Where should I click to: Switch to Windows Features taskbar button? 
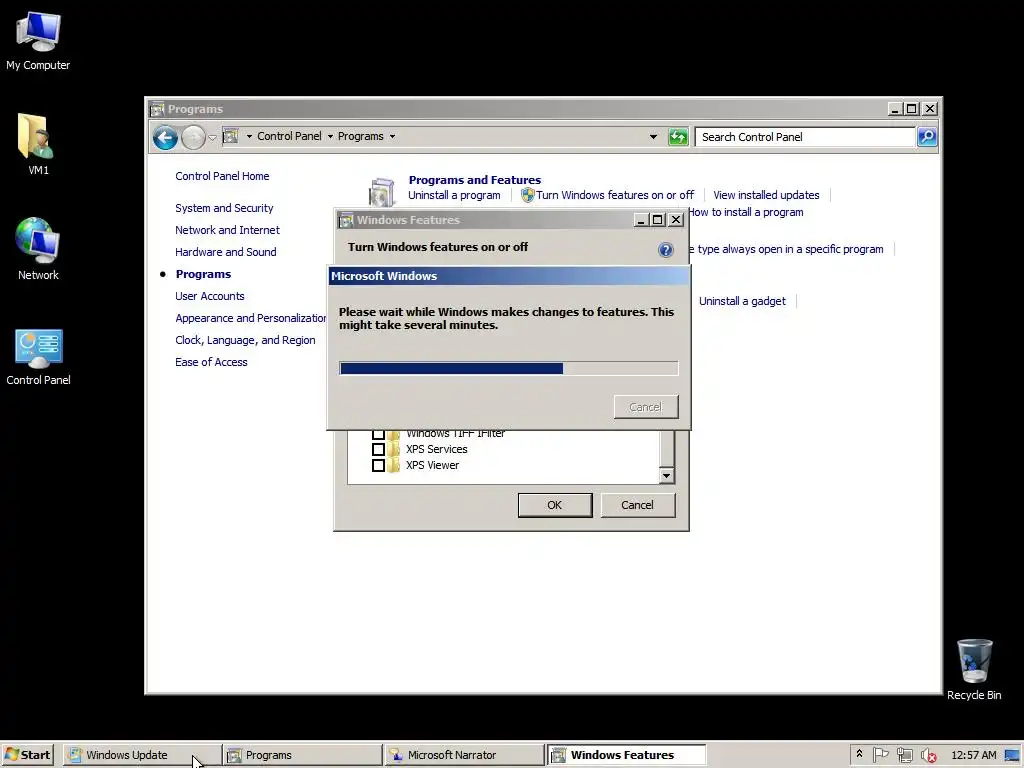click(627, 755)
